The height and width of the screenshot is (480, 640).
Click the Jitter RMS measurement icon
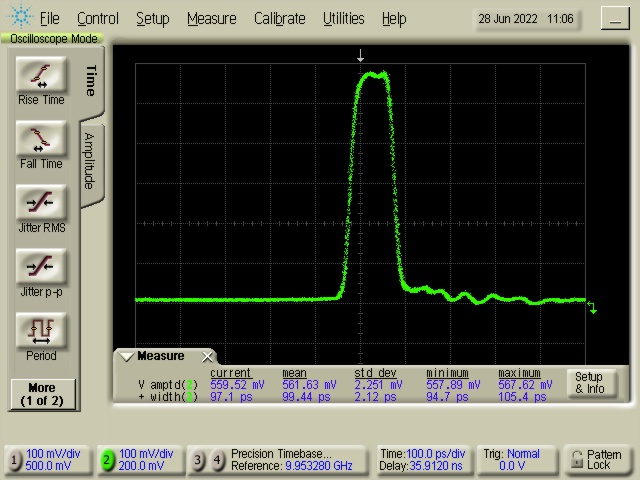41,204
